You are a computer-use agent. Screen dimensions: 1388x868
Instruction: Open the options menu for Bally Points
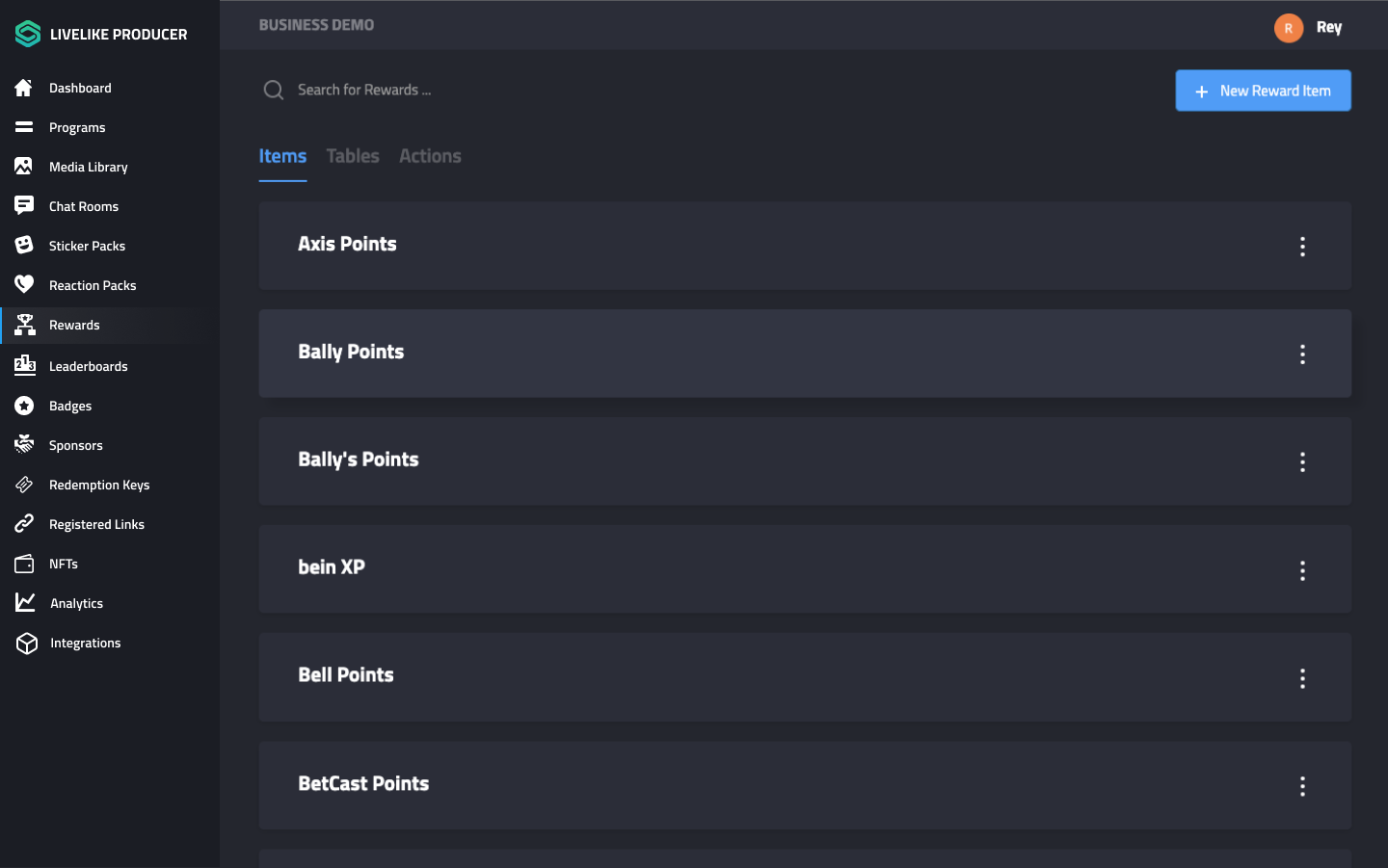click(x=1302, y=355)
